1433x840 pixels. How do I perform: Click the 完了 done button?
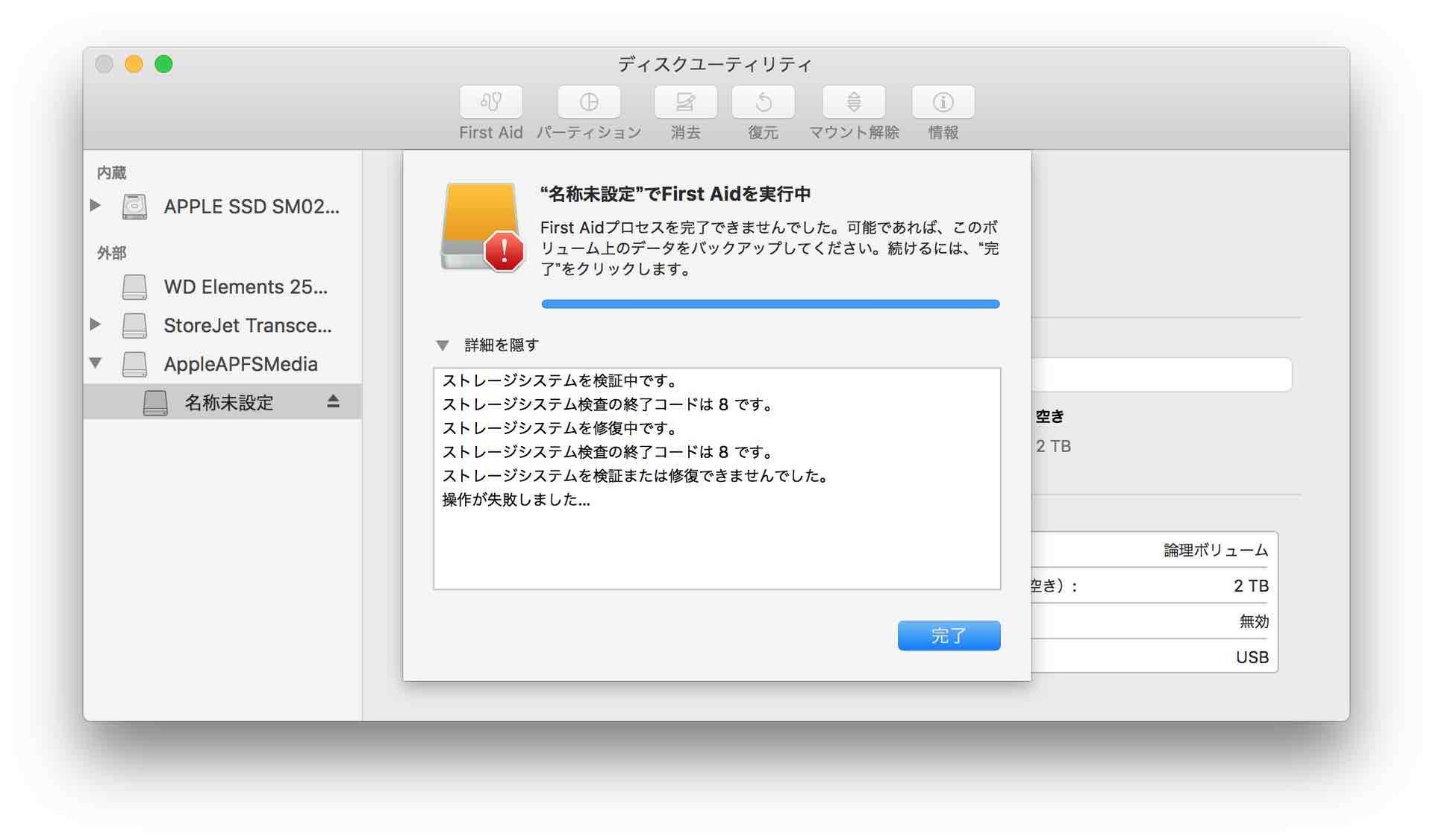(949, 636)
